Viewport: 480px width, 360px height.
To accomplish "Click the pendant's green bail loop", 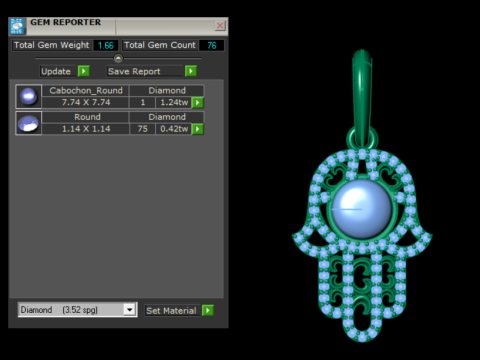I will [362, 97].
